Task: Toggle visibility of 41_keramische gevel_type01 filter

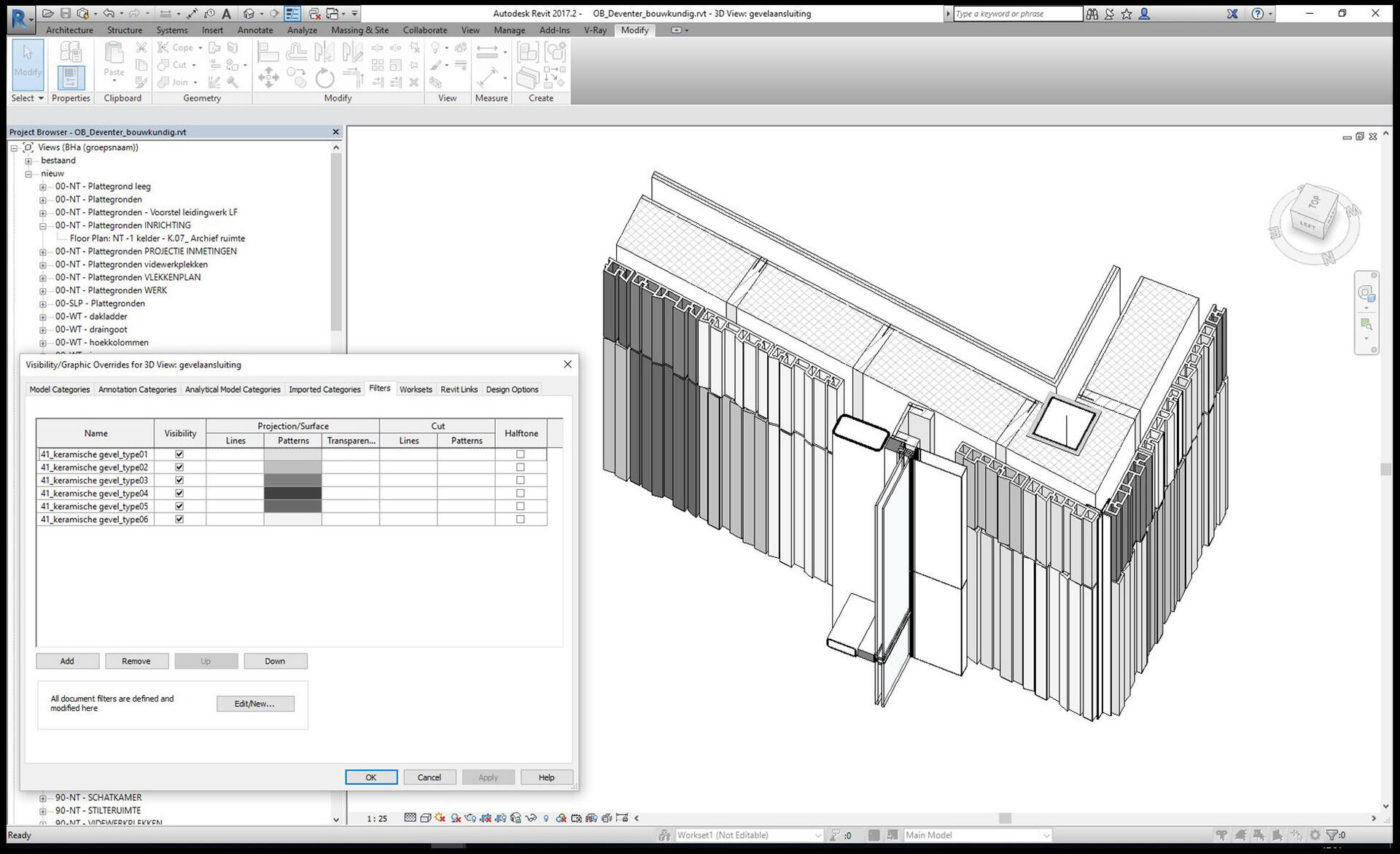Action: click(x=179, y=454)
